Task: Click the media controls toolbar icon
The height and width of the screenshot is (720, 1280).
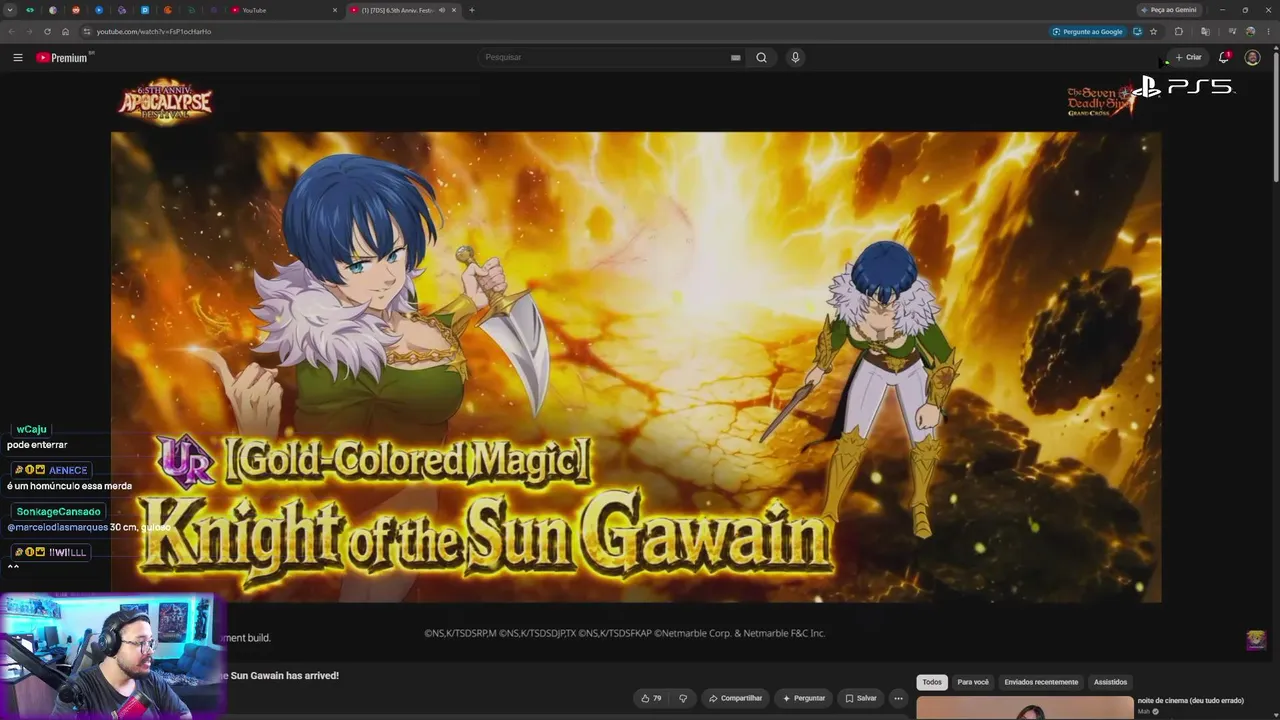Action: [1232, 31]
